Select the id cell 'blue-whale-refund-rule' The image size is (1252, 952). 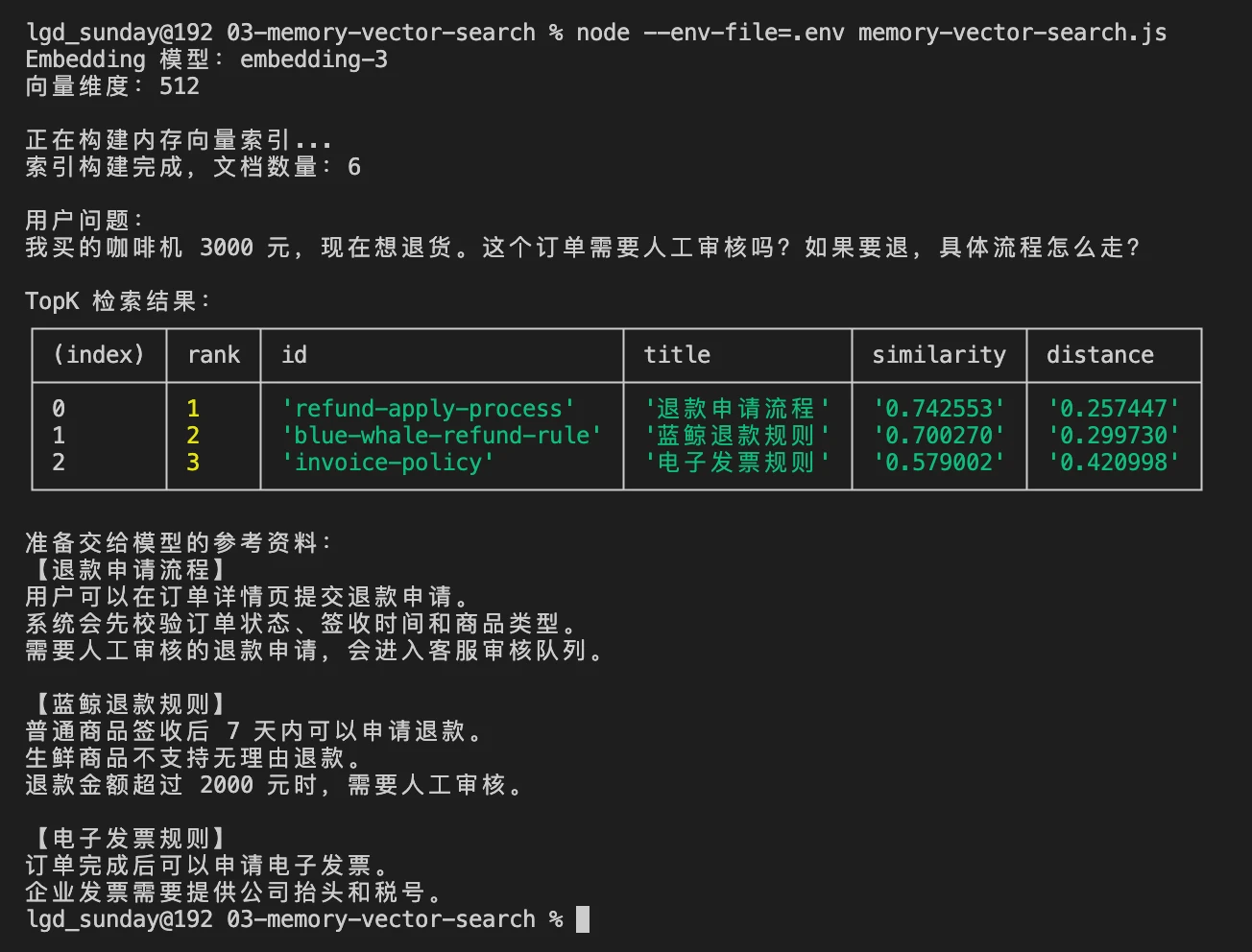(x=442, y=436)
